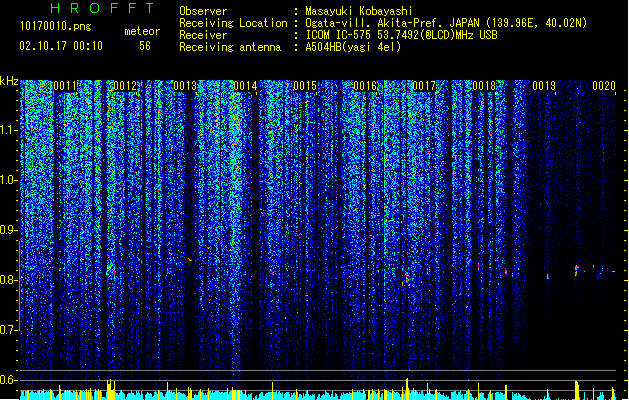
Task: Click the 'Receiving Location' label
Action: point(233,23)
